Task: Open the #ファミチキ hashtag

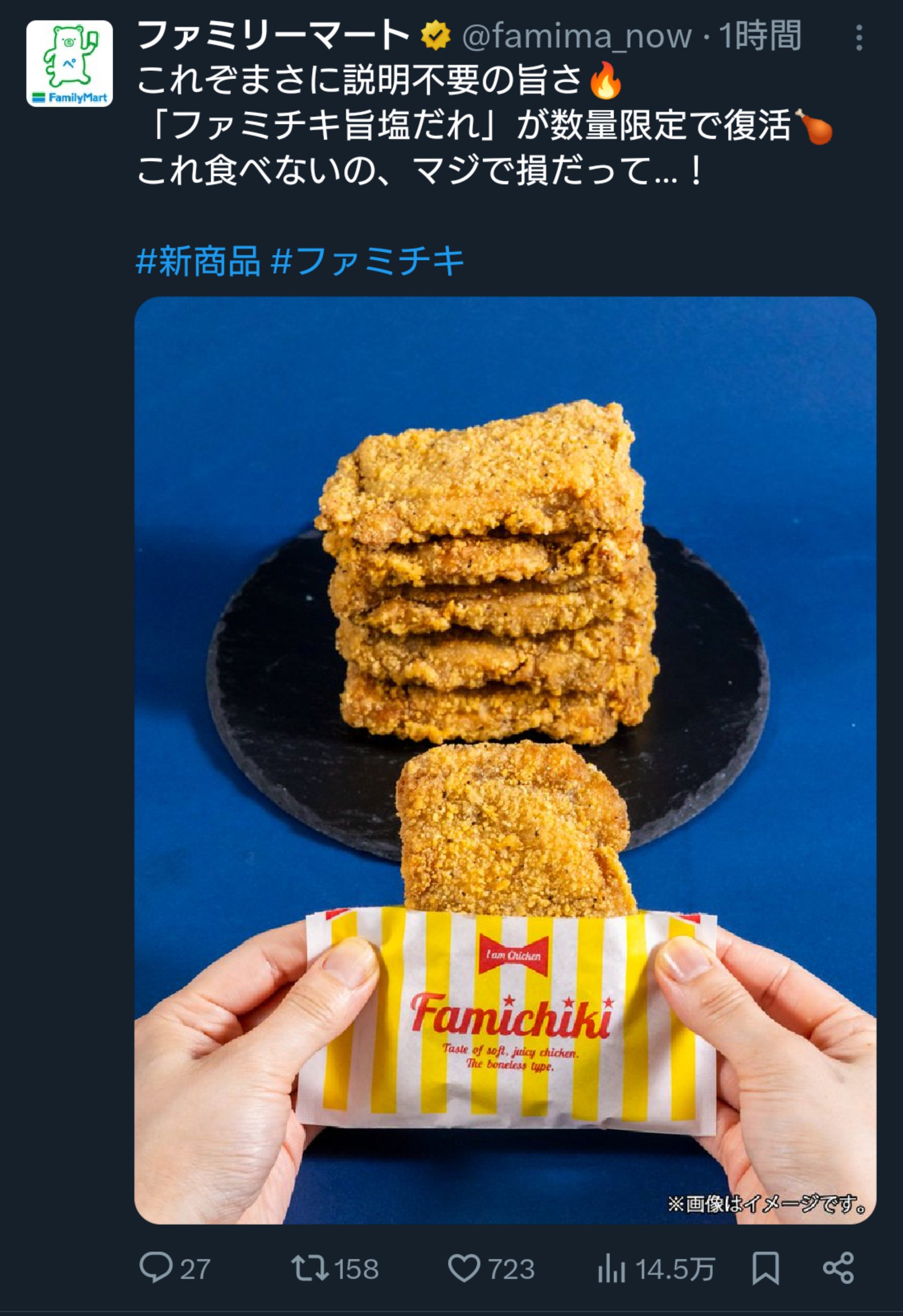Action: pyautogui.click(x=367, y=261)
